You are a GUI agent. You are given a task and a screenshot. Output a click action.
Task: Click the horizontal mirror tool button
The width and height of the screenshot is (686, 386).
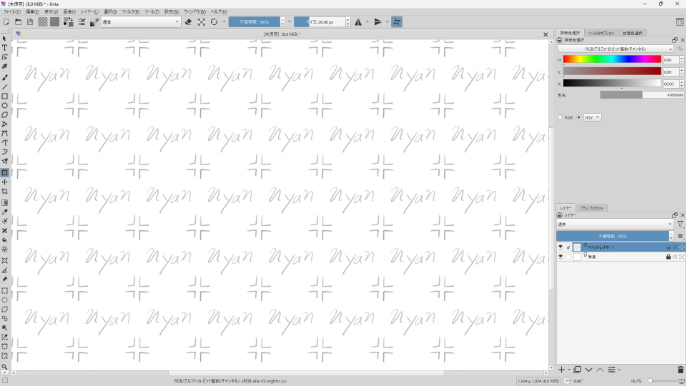coord(358,22)
